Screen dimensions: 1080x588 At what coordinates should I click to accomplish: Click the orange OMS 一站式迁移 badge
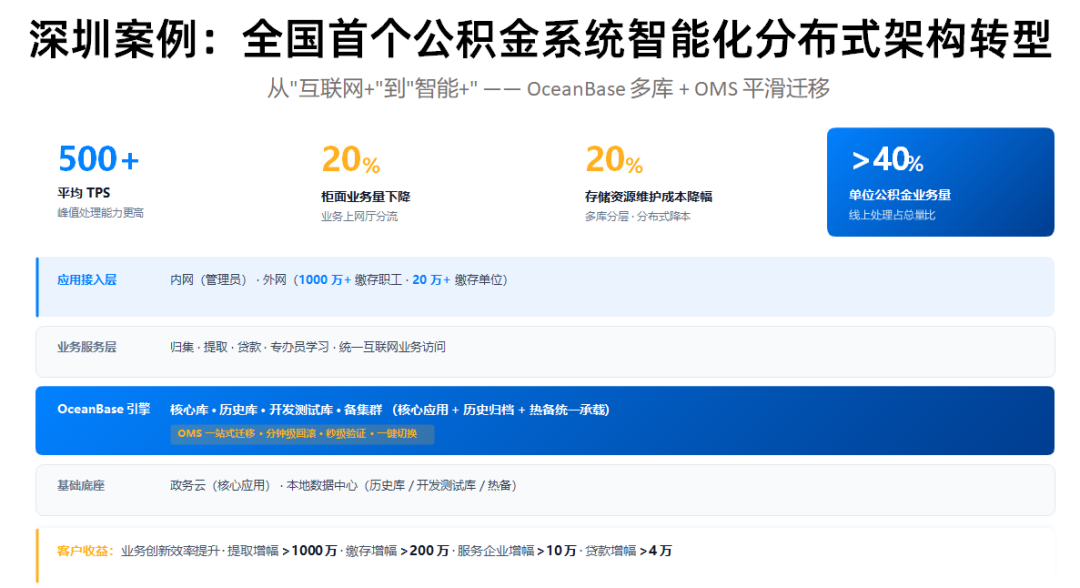[x=302, y=434]
